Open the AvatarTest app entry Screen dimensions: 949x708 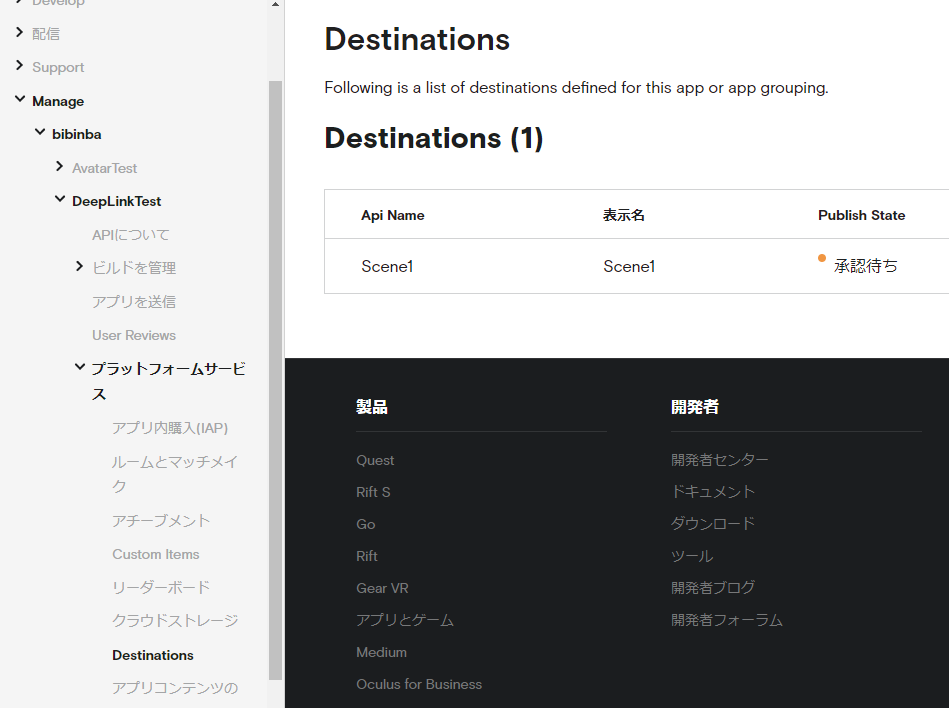(105, 168)
